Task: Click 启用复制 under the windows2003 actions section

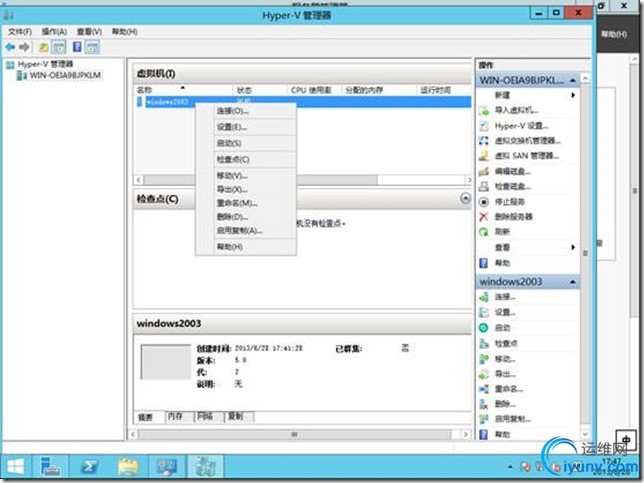Action: 512,419
